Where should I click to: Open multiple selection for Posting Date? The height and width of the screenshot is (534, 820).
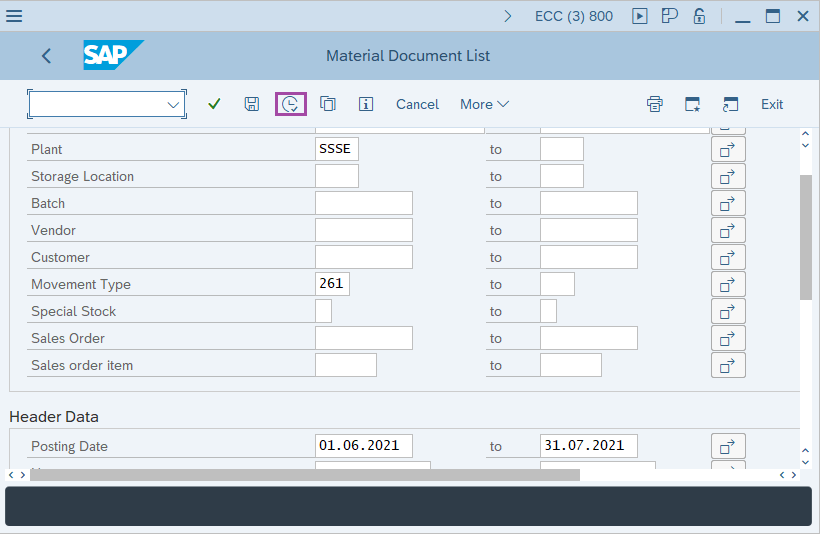point(728,447)
